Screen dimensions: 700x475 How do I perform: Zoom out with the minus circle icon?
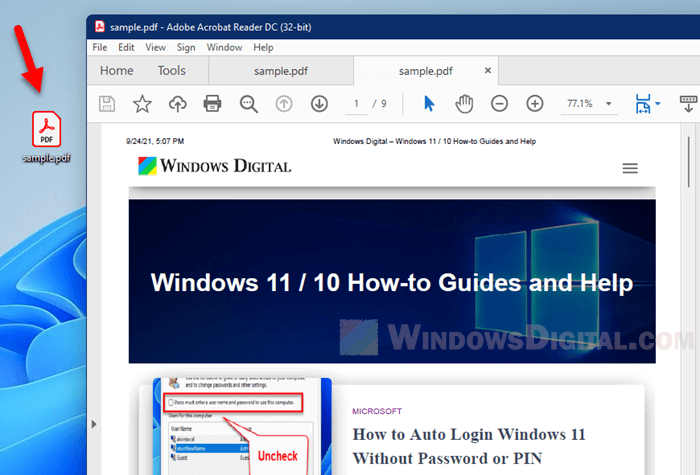(499, 104)
